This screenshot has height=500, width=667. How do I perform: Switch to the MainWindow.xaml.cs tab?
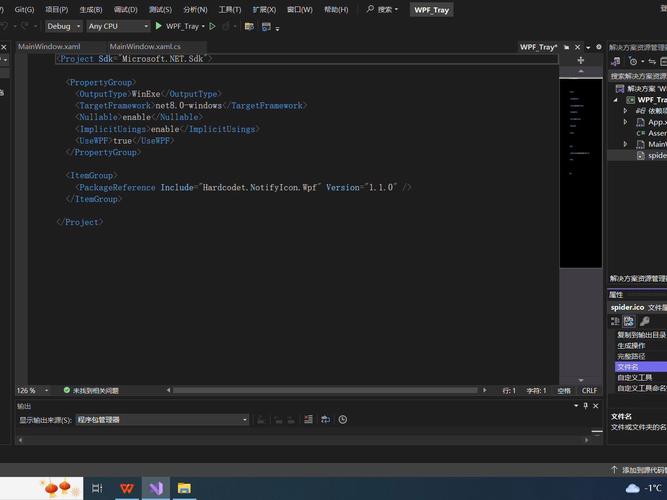(145, 46)
